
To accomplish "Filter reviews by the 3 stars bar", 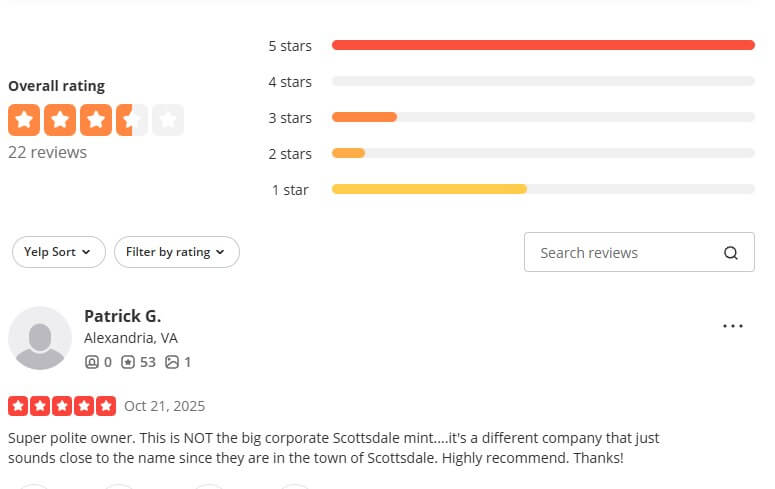I will [543, 117].
